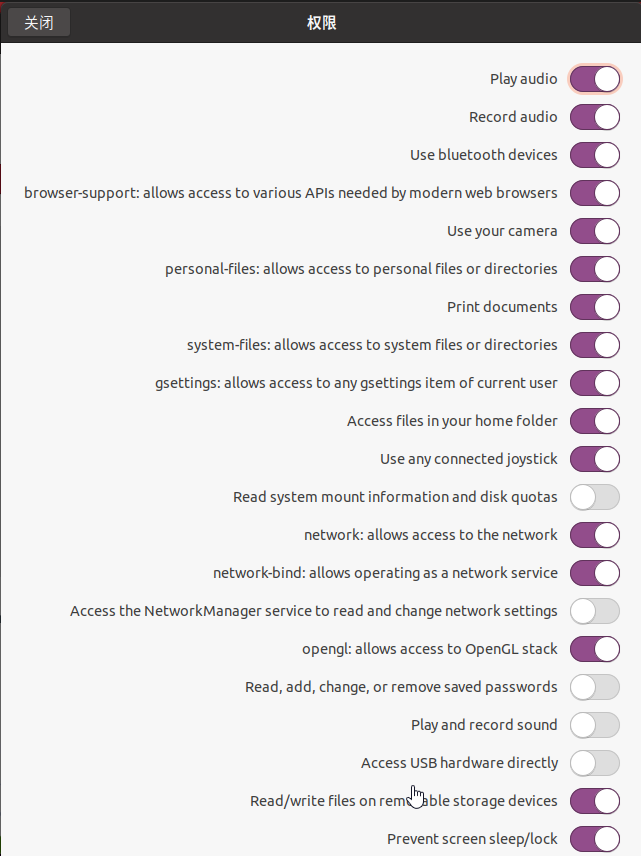The height and width of the screenshot is (856, 641).
Task: Enable Read system mount information toggle
Action: 595,497
